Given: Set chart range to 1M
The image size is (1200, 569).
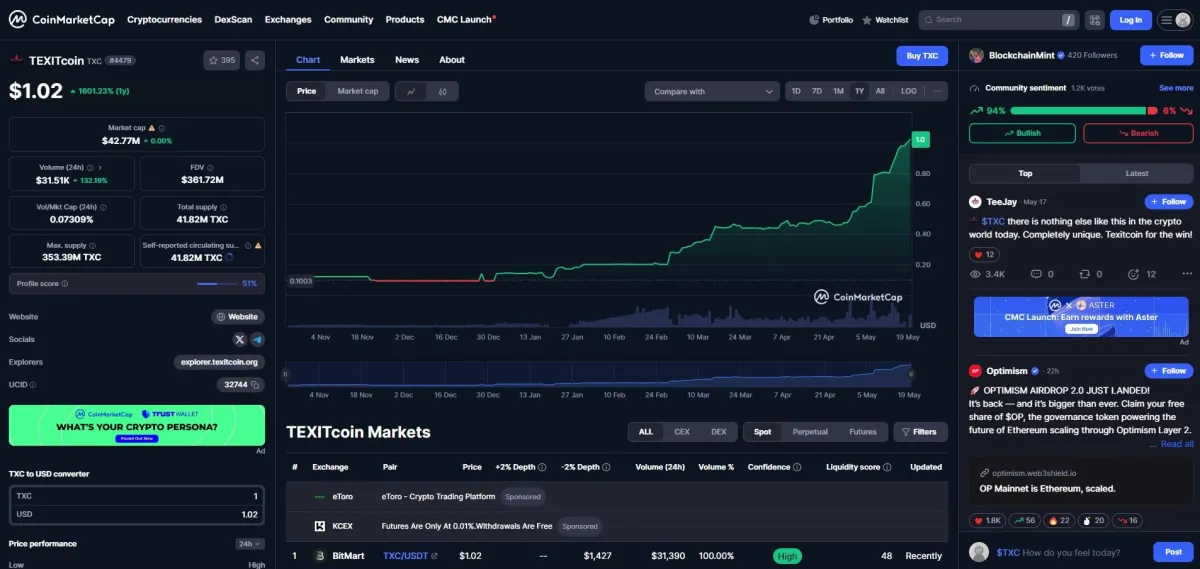Looking at the screenshot, I should (x=838, y=91).
